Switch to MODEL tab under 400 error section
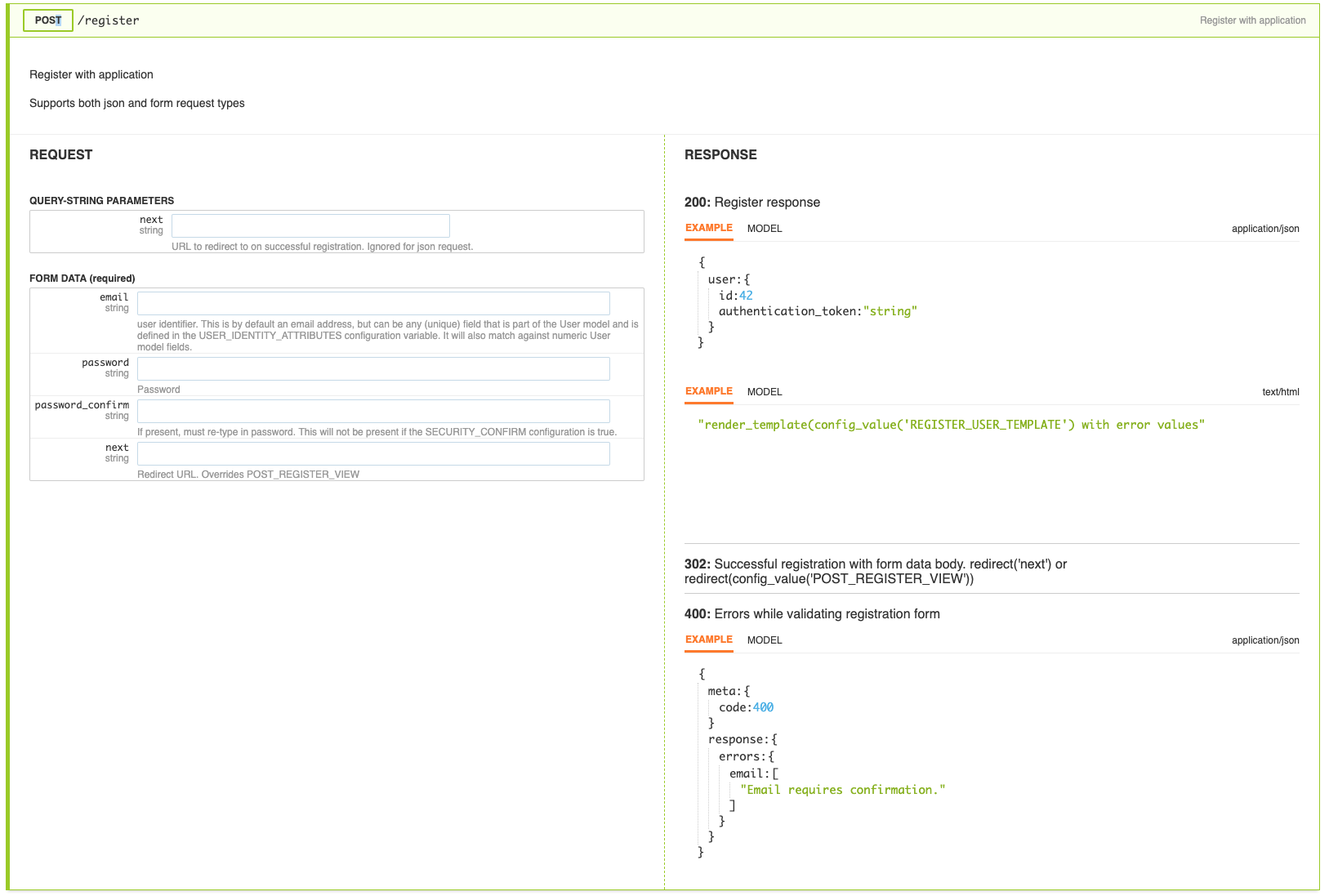 click(x=764, y=640)
